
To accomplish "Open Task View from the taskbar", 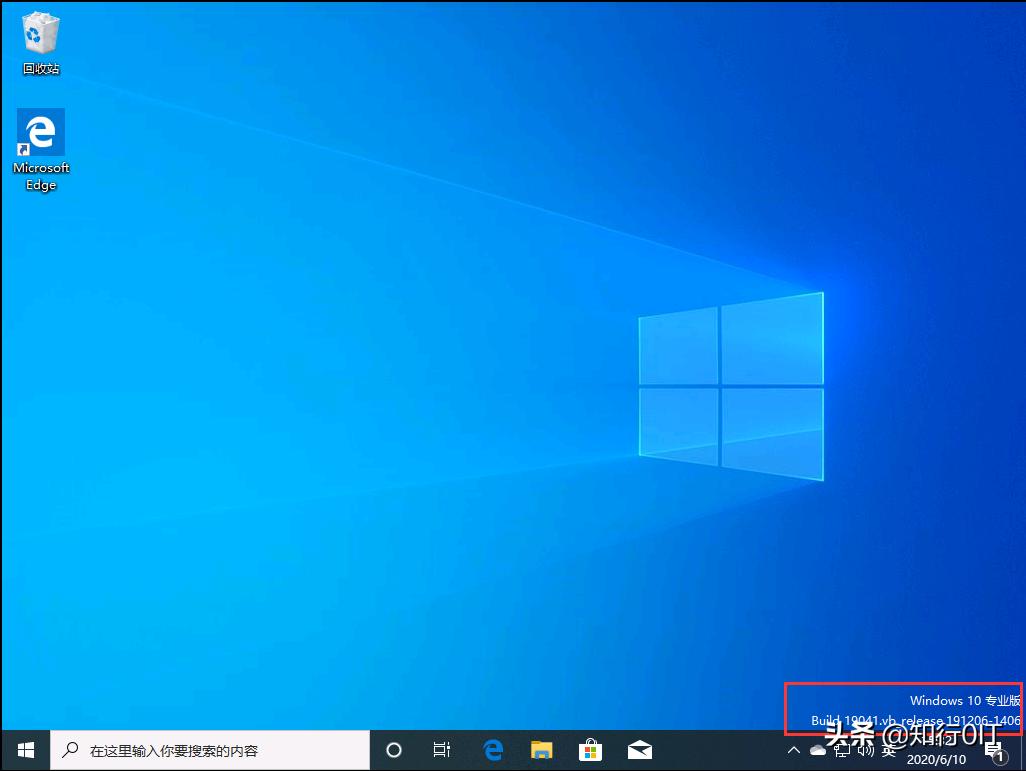I will [442, 750].
